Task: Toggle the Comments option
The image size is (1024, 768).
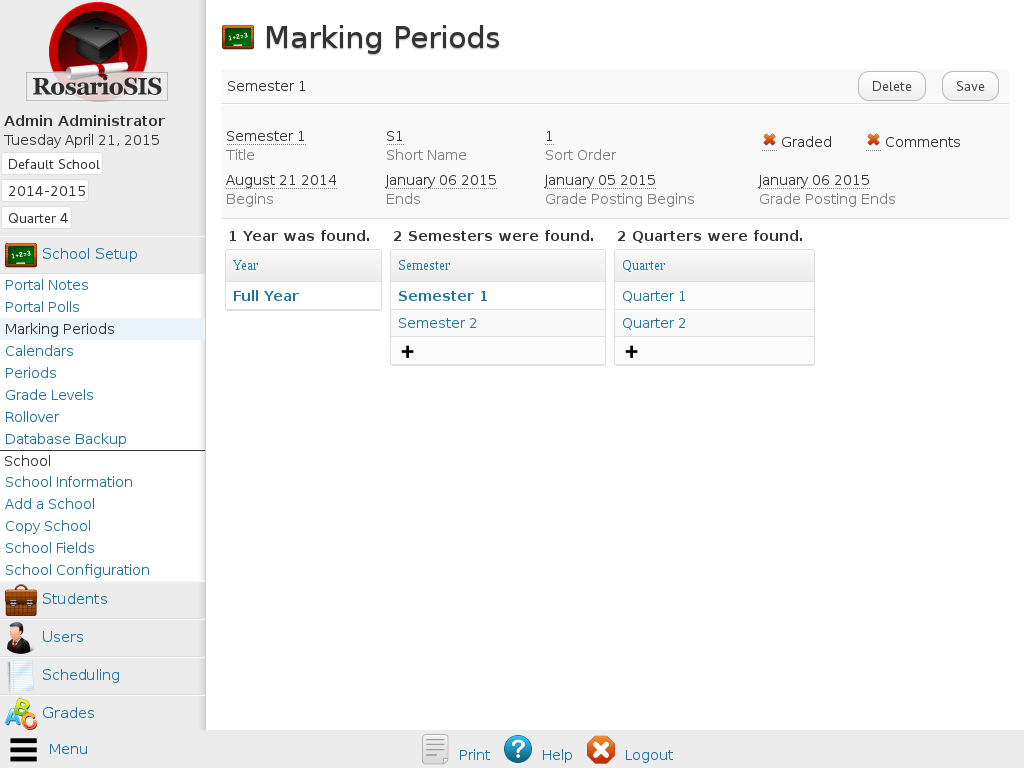Action: pos(873,141)
